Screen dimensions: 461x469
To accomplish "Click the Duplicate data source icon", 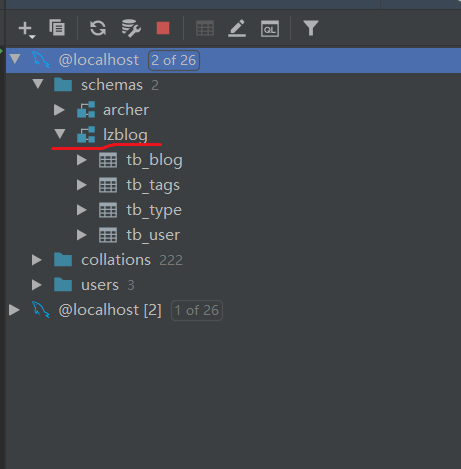I will coord(57,27).
